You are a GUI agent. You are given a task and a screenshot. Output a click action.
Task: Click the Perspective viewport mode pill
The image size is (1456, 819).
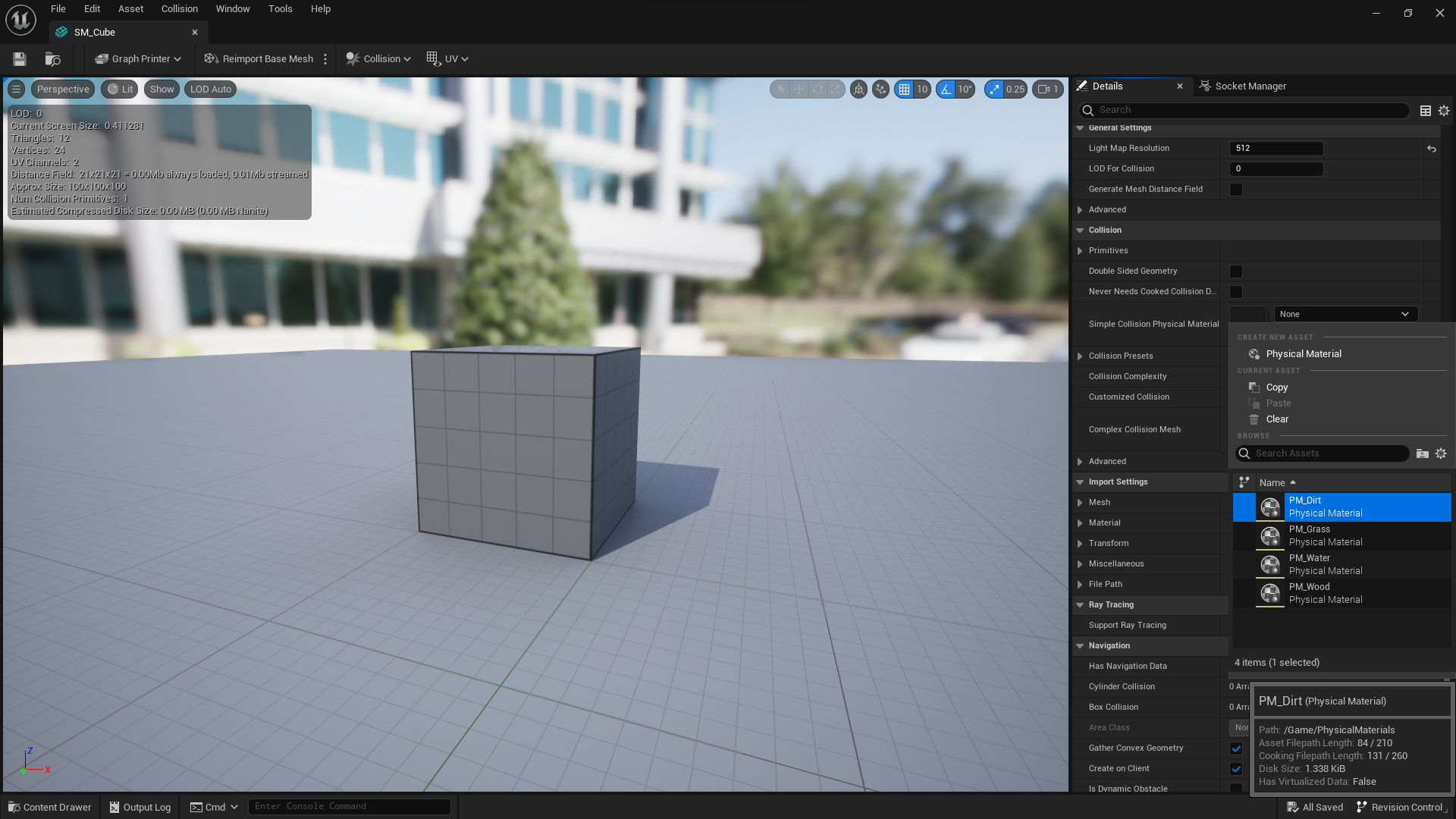tap(62, 89)
